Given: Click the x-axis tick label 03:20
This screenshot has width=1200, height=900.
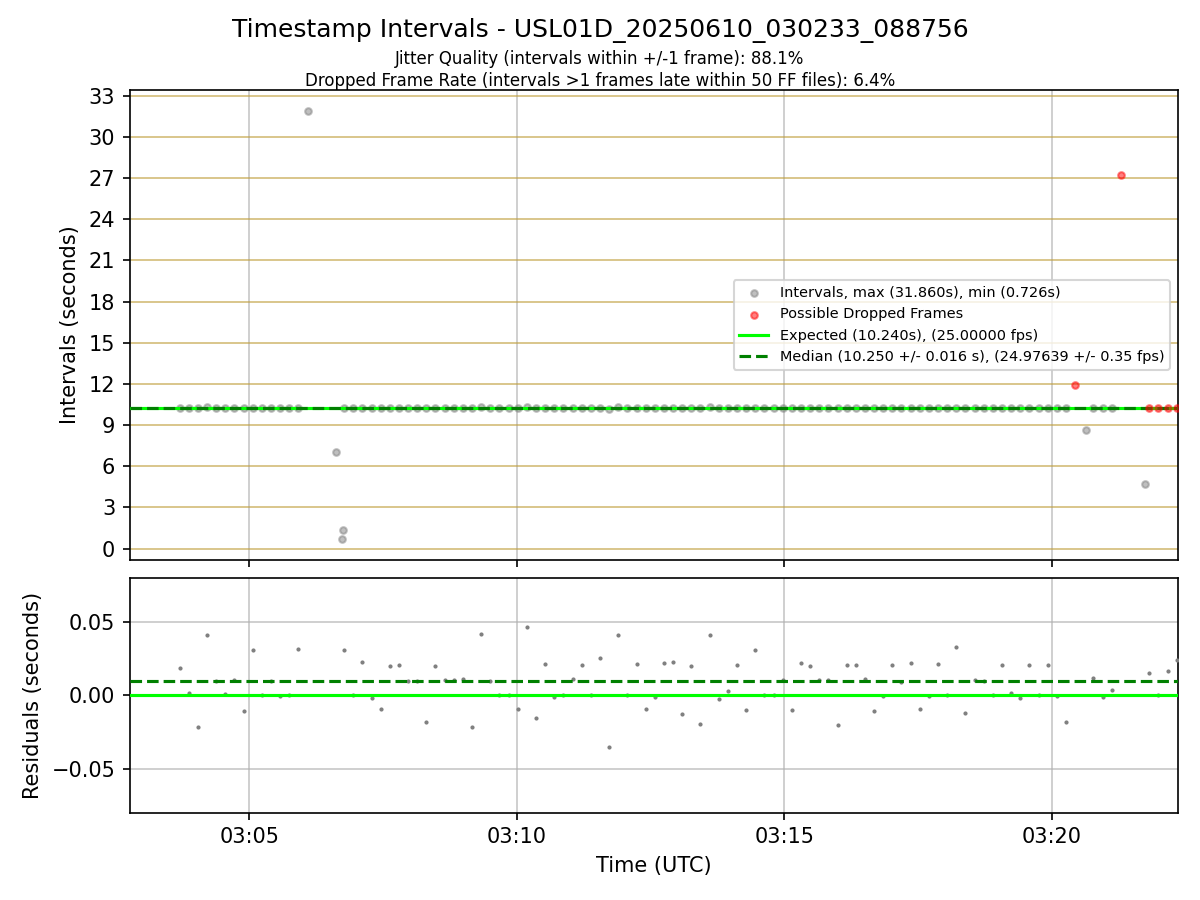Looking at the screenshot, I should [1052, 836].
